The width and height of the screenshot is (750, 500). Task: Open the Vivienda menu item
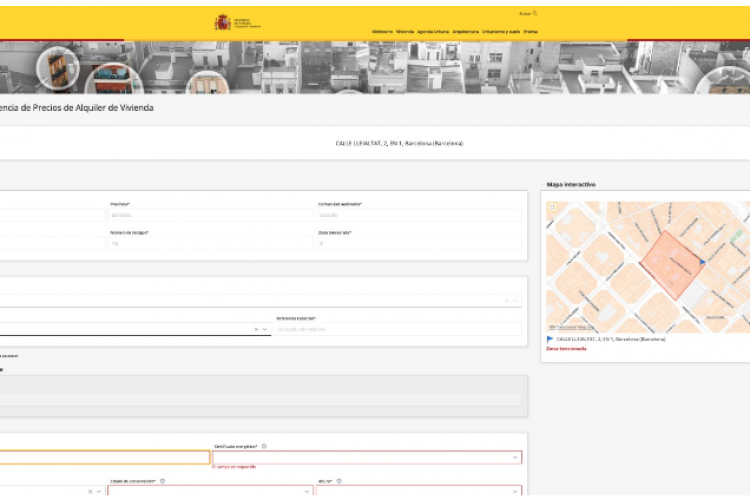tap(405, 31)
